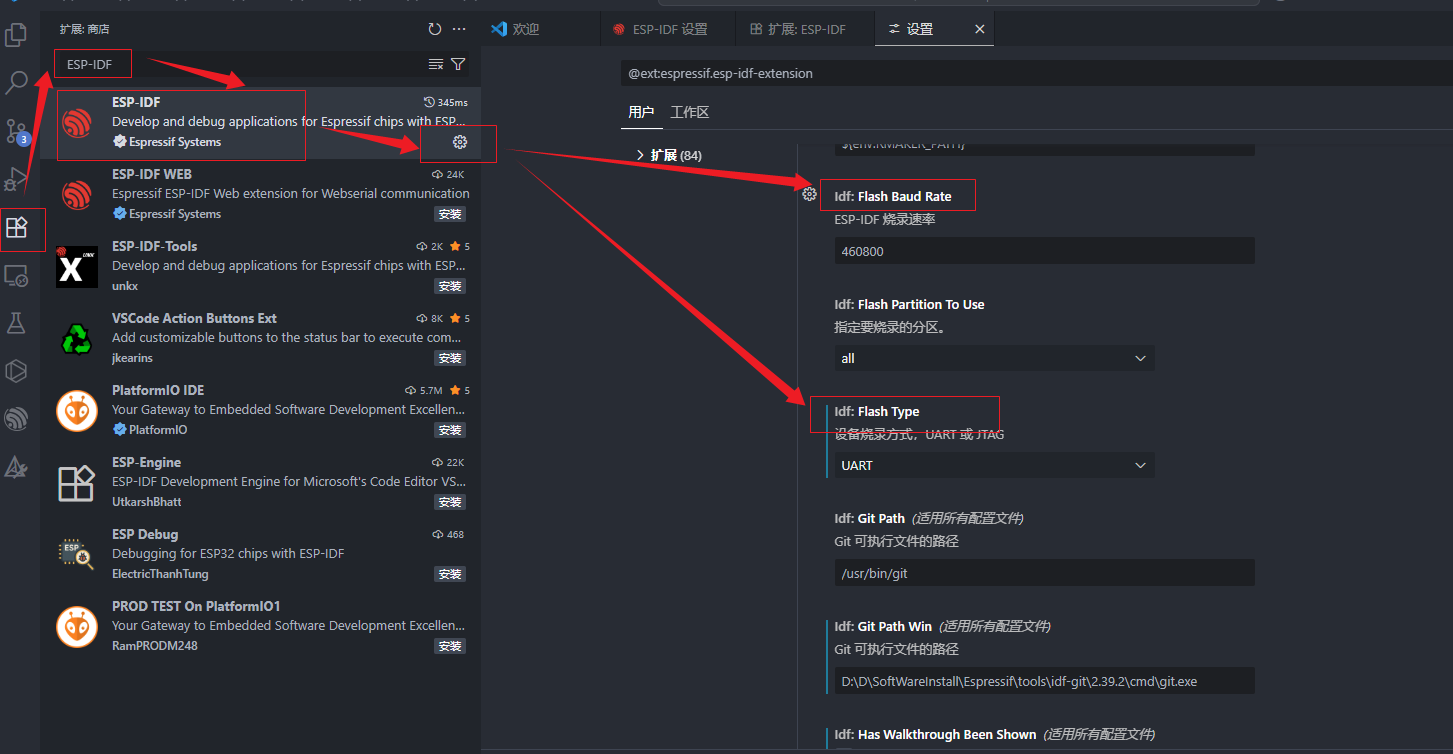
Task: Click the Idf: Git Path Win setting title
Action: click(x=883, y=626)
